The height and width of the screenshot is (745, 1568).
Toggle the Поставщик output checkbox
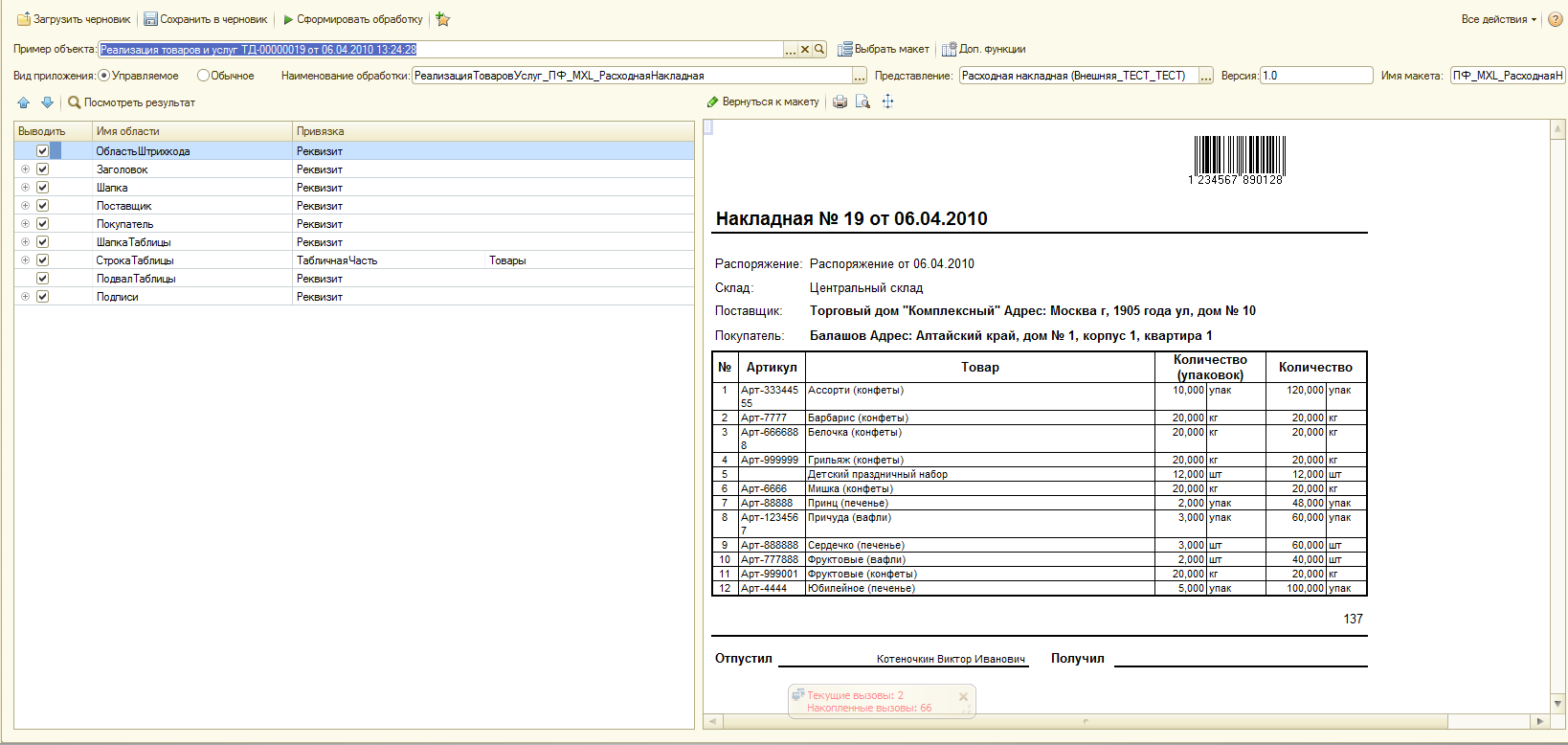pos(42,206)
